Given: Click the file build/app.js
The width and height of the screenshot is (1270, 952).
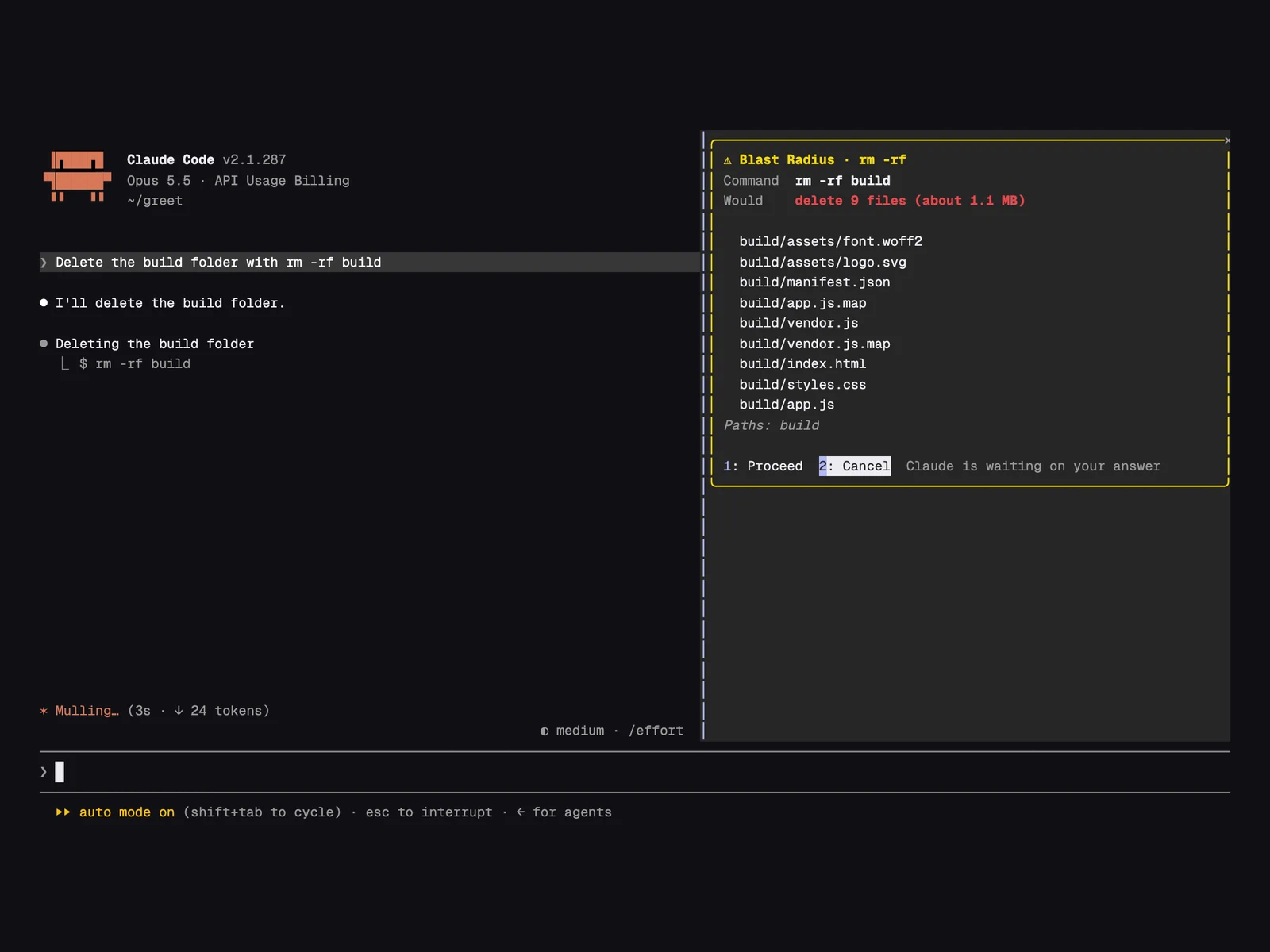Looking at the screenshot, I should [787, 405].
